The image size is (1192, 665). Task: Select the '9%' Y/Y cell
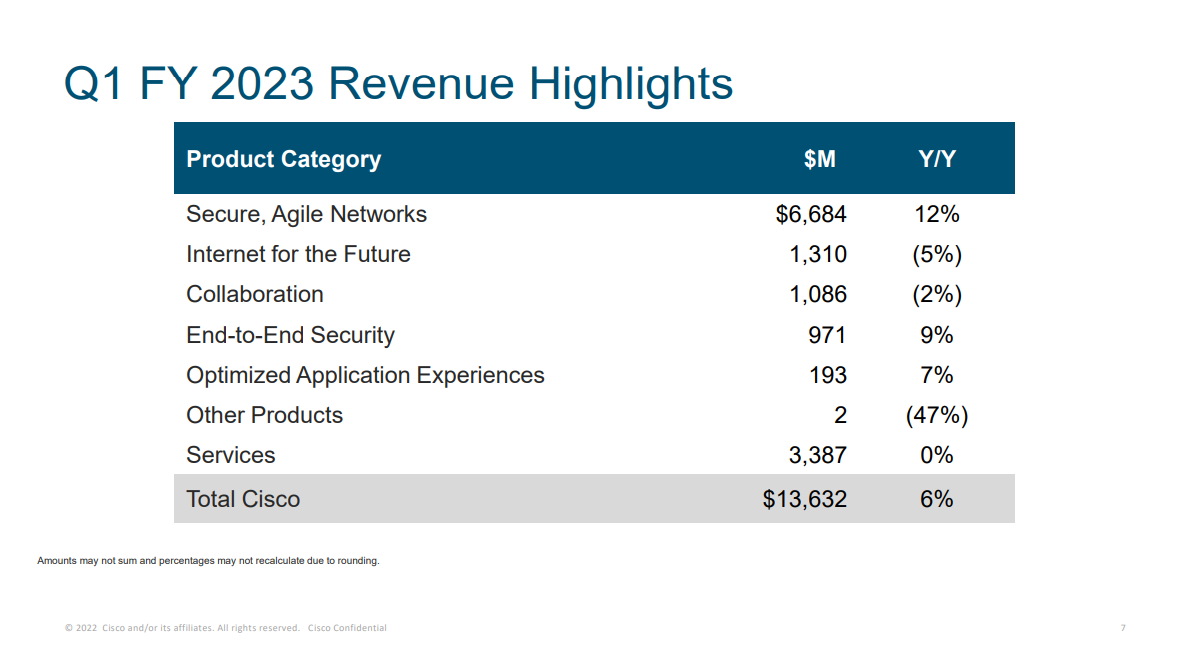(x=937, y=335)
